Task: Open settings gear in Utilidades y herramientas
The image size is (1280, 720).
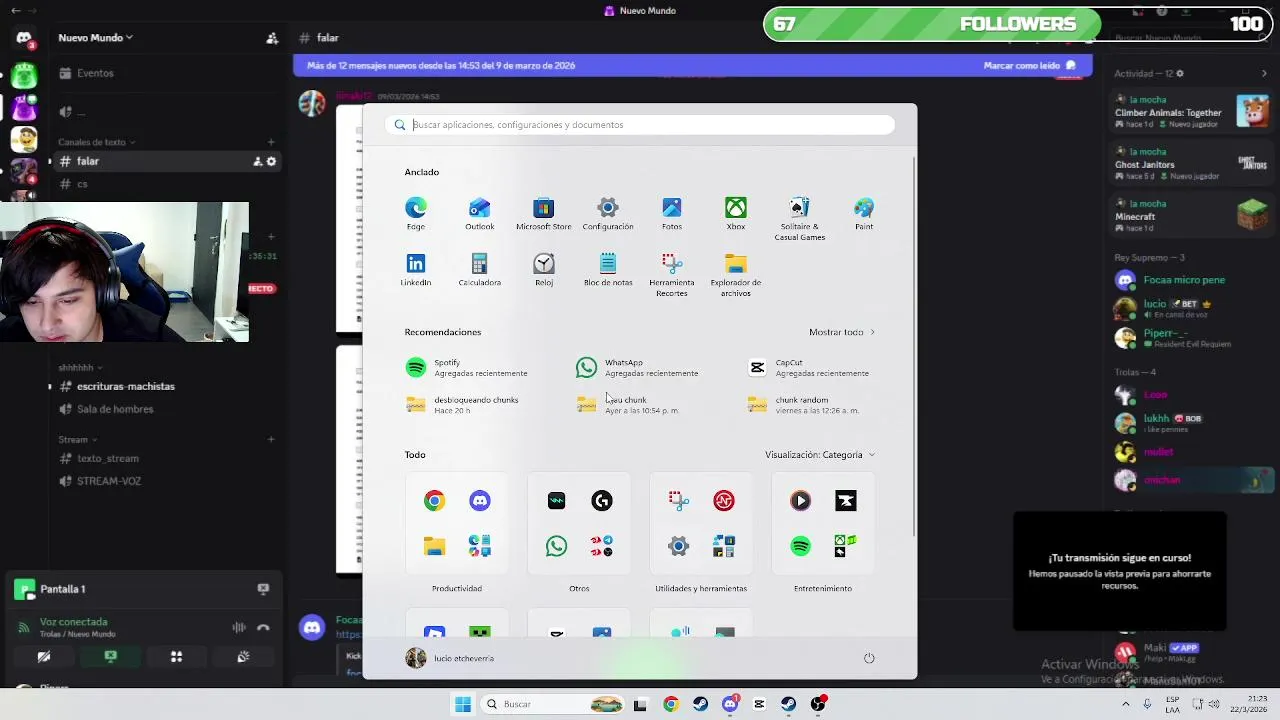Action: click(x=678, y=546)
